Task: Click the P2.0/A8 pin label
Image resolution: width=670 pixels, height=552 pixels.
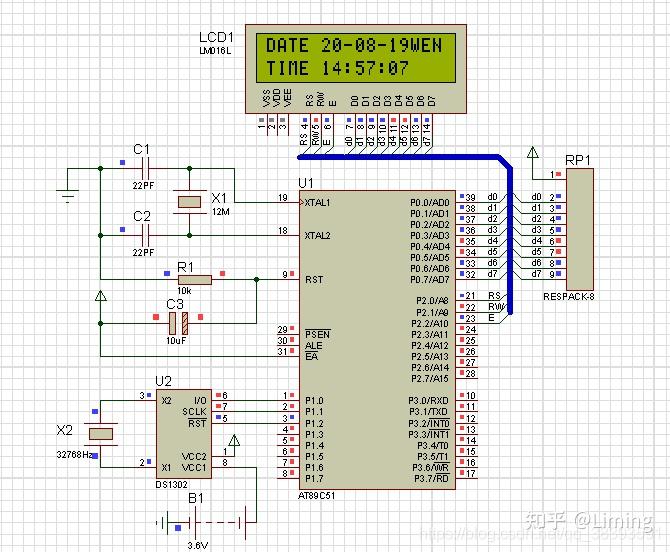Action: click(432, 301)
